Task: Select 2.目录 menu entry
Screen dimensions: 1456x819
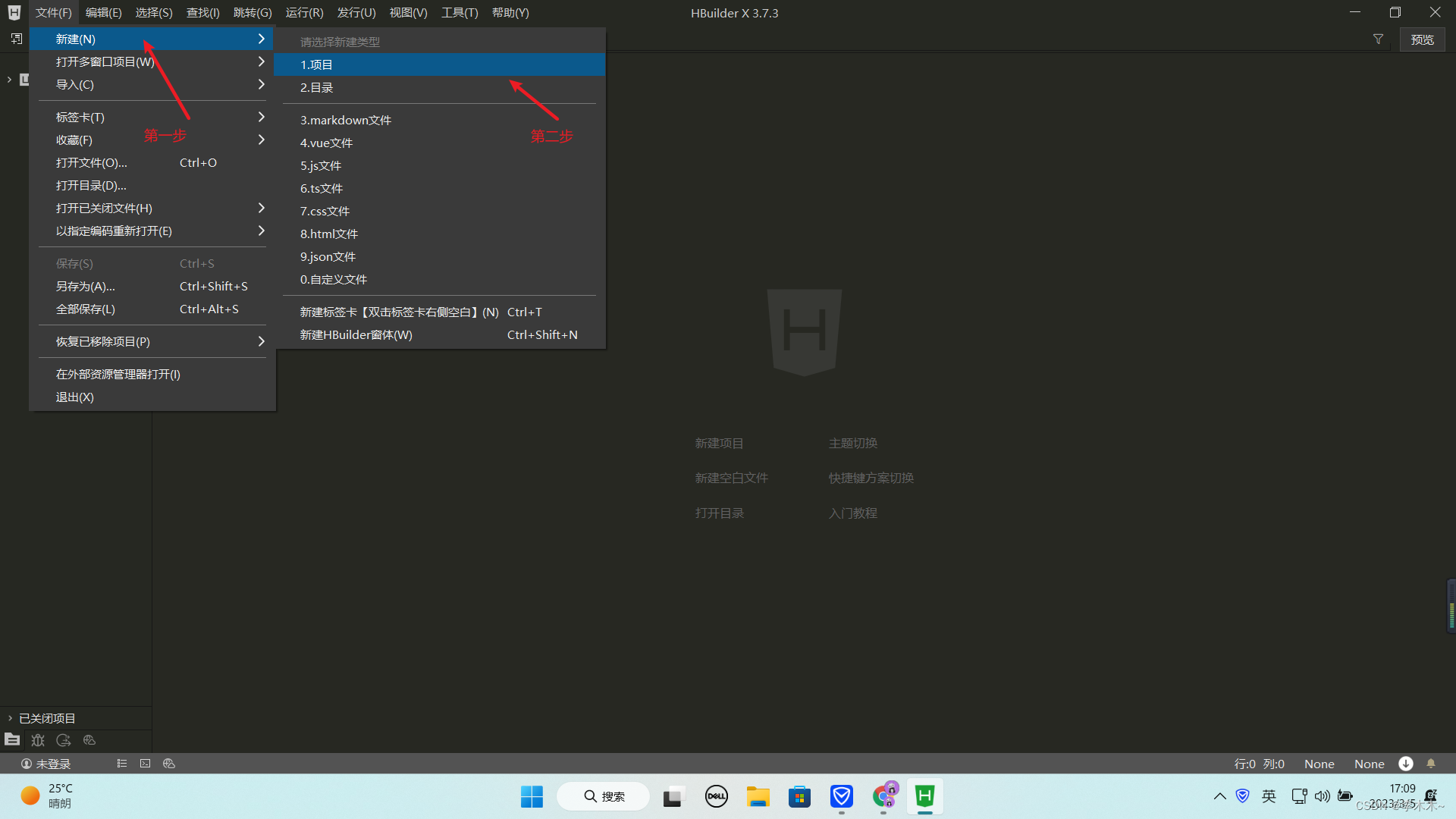Action: 439,87
